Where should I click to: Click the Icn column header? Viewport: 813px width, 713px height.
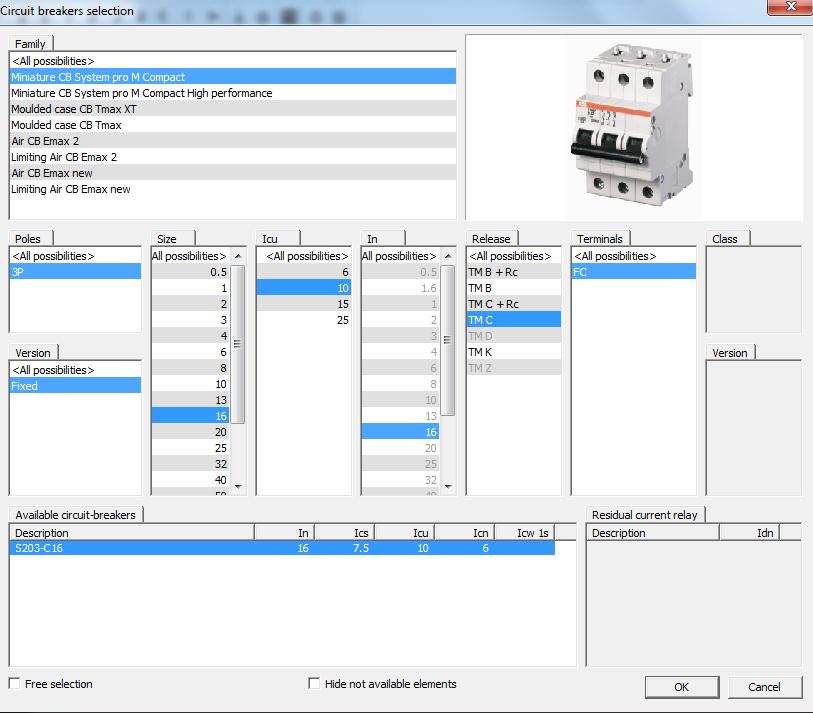click(465, 533)
